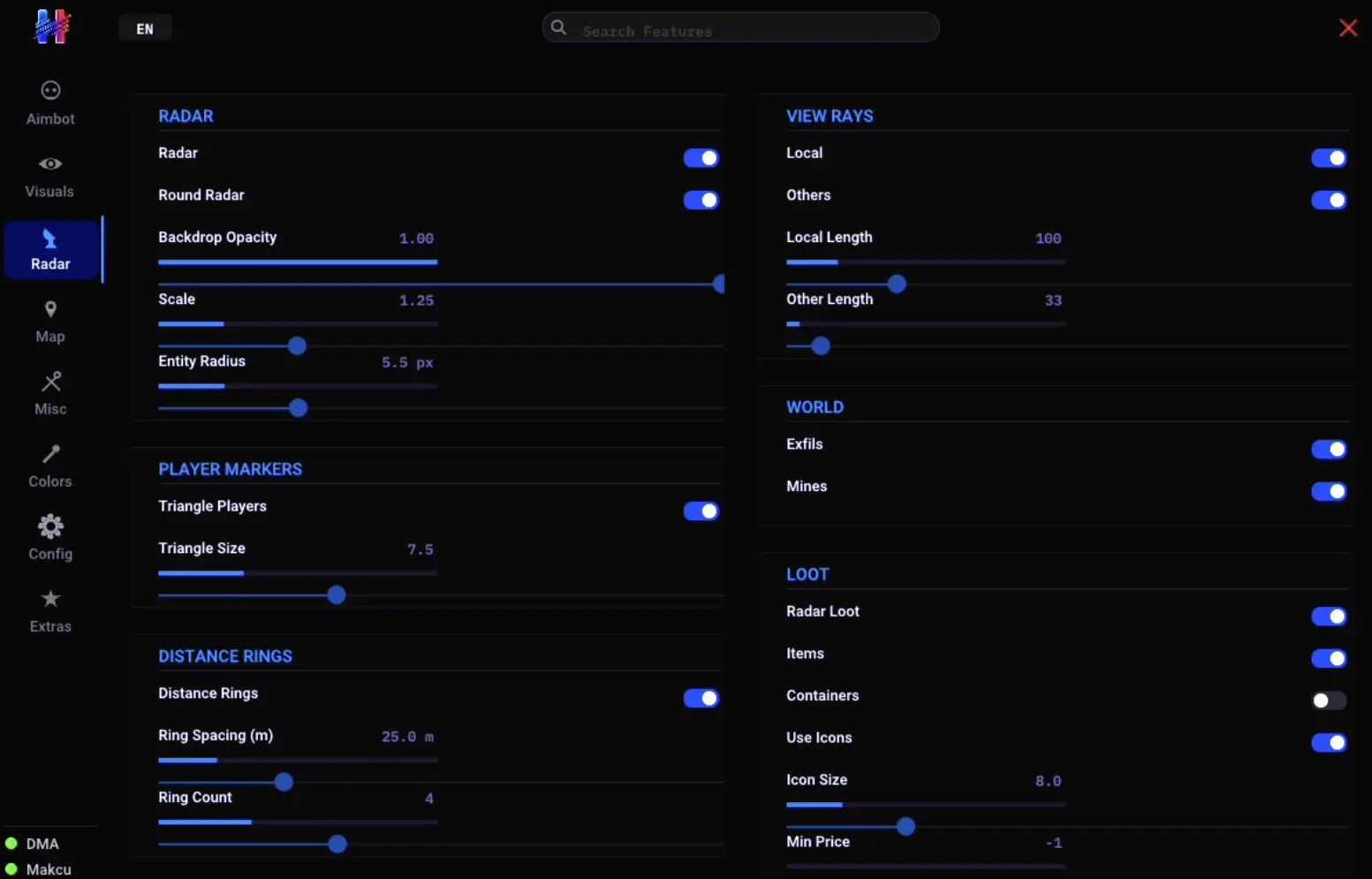Open the Aimbot section
Viewport: 1372px width, 879px height.
pos(50,103)
